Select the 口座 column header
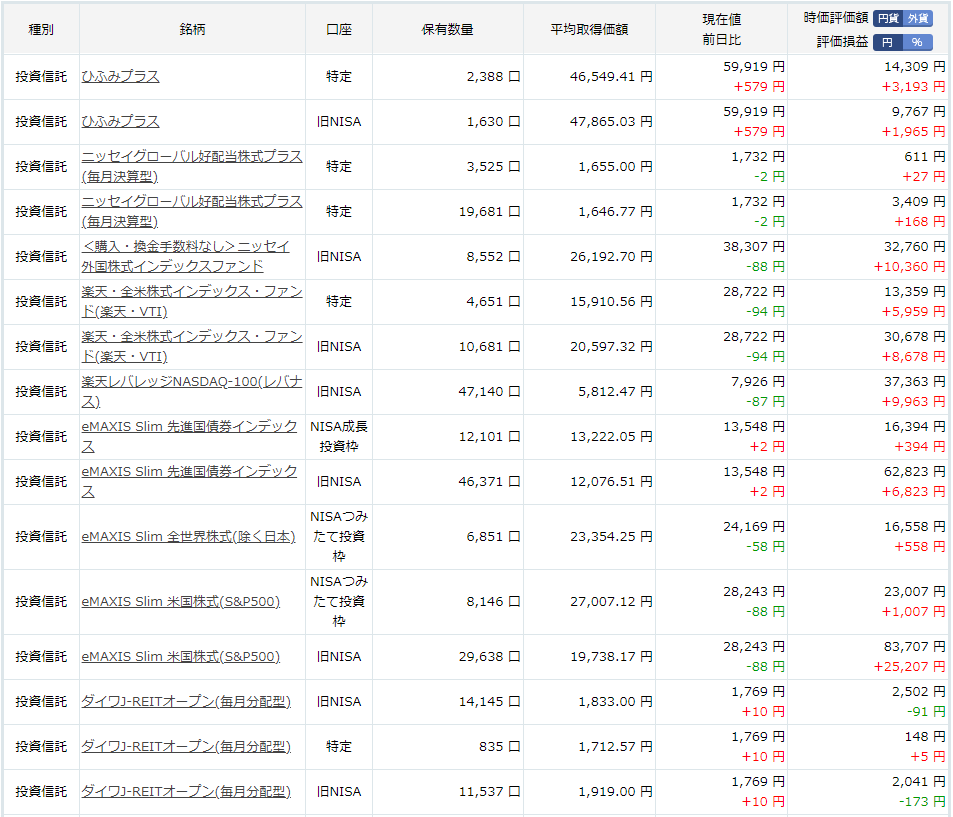The width and height of the screenshot is (953, 817). click(x=339, y=29)
